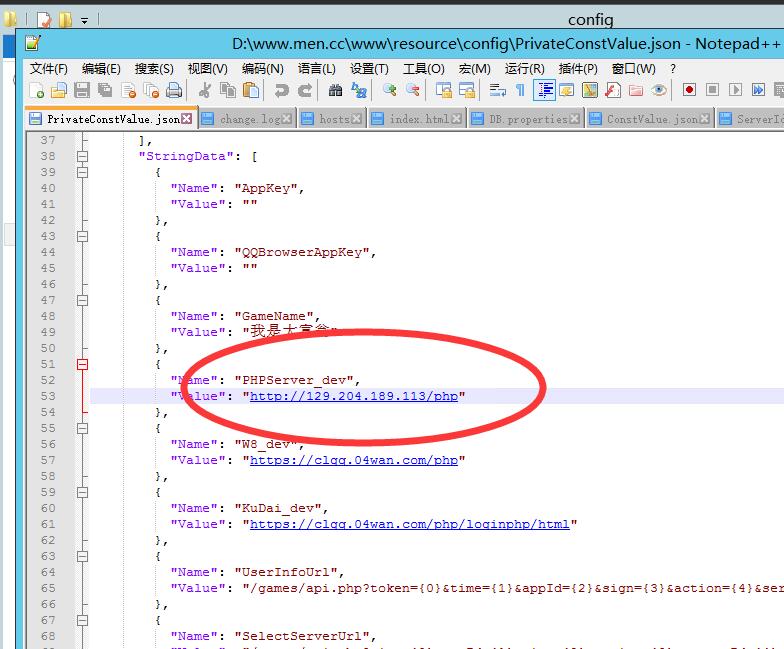Open the 插件(P) menu
The width and height of the screenshot is (784, 649).
click(x=578, y=68)
